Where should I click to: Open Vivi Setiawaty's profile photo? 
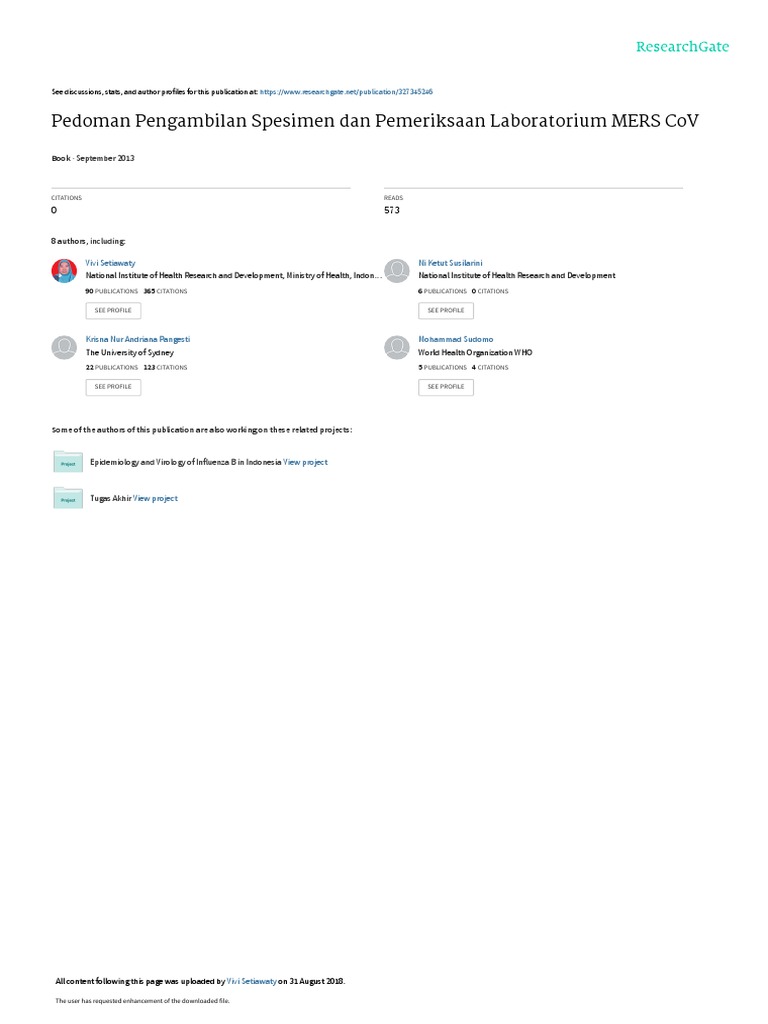64,270
